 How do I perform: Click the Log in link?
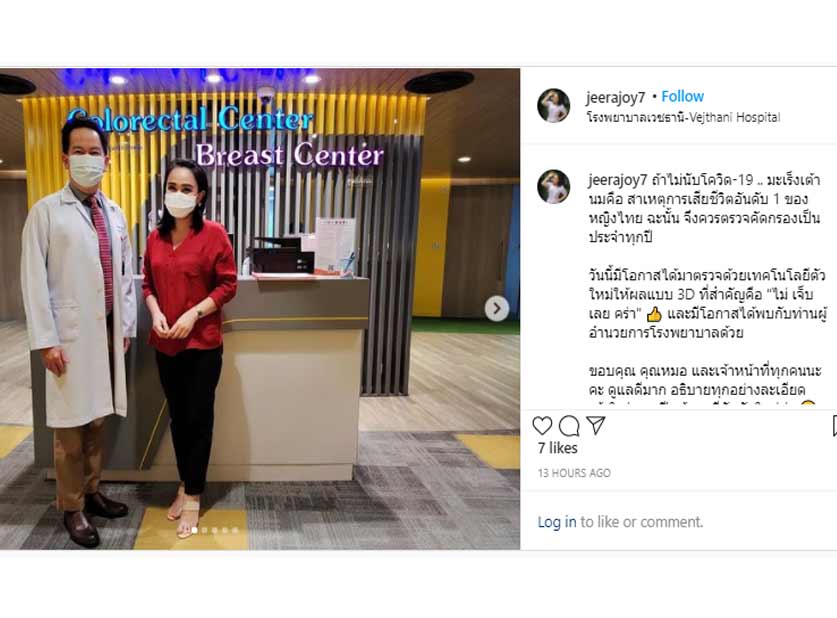[x=557, y=521]
